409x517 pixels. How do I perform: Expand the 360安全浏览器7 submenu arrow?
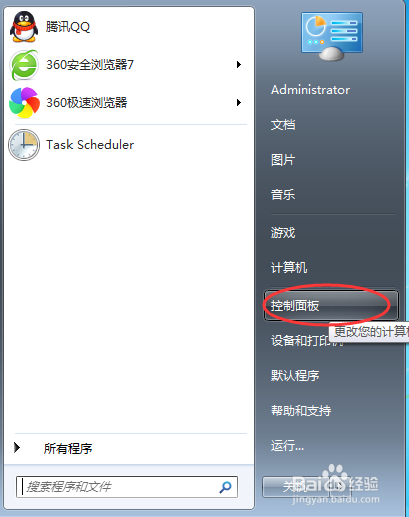pyautogui.click(x=238, y=65)
